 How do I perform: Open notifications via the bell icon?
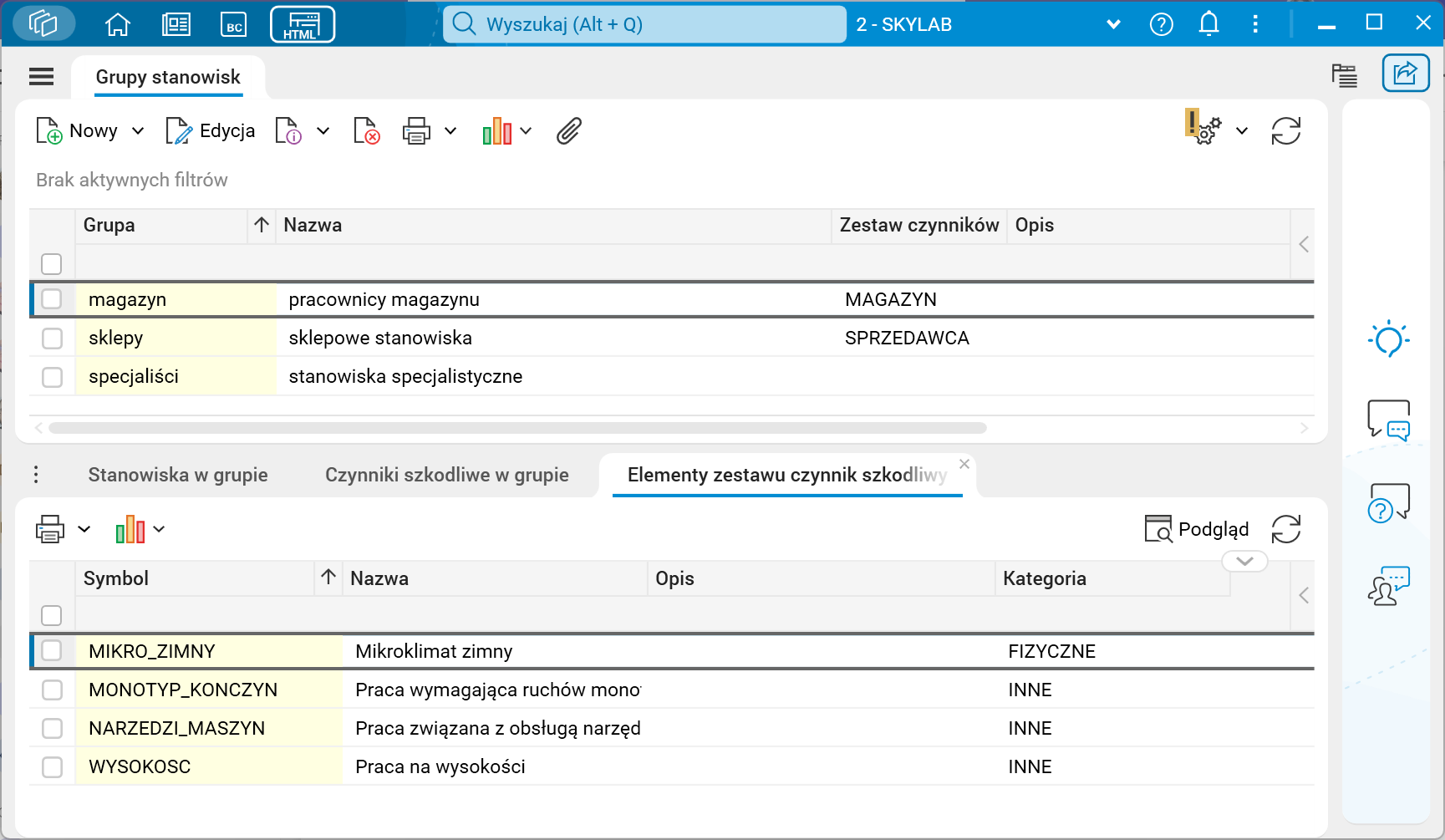coord(1208,23)
